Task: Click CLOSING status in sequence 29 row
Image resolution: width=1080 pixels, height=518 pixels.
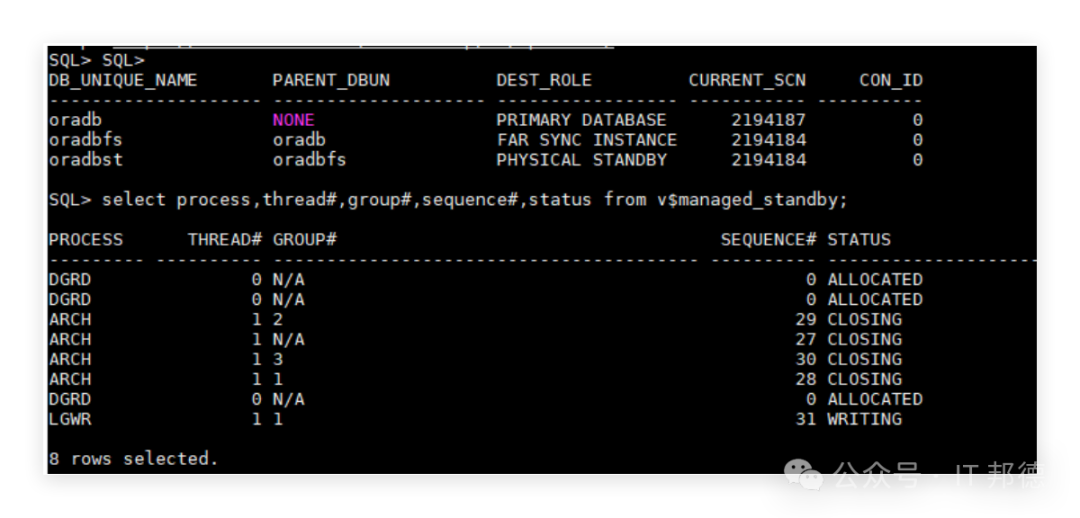Action: click(x=864, y=320)
